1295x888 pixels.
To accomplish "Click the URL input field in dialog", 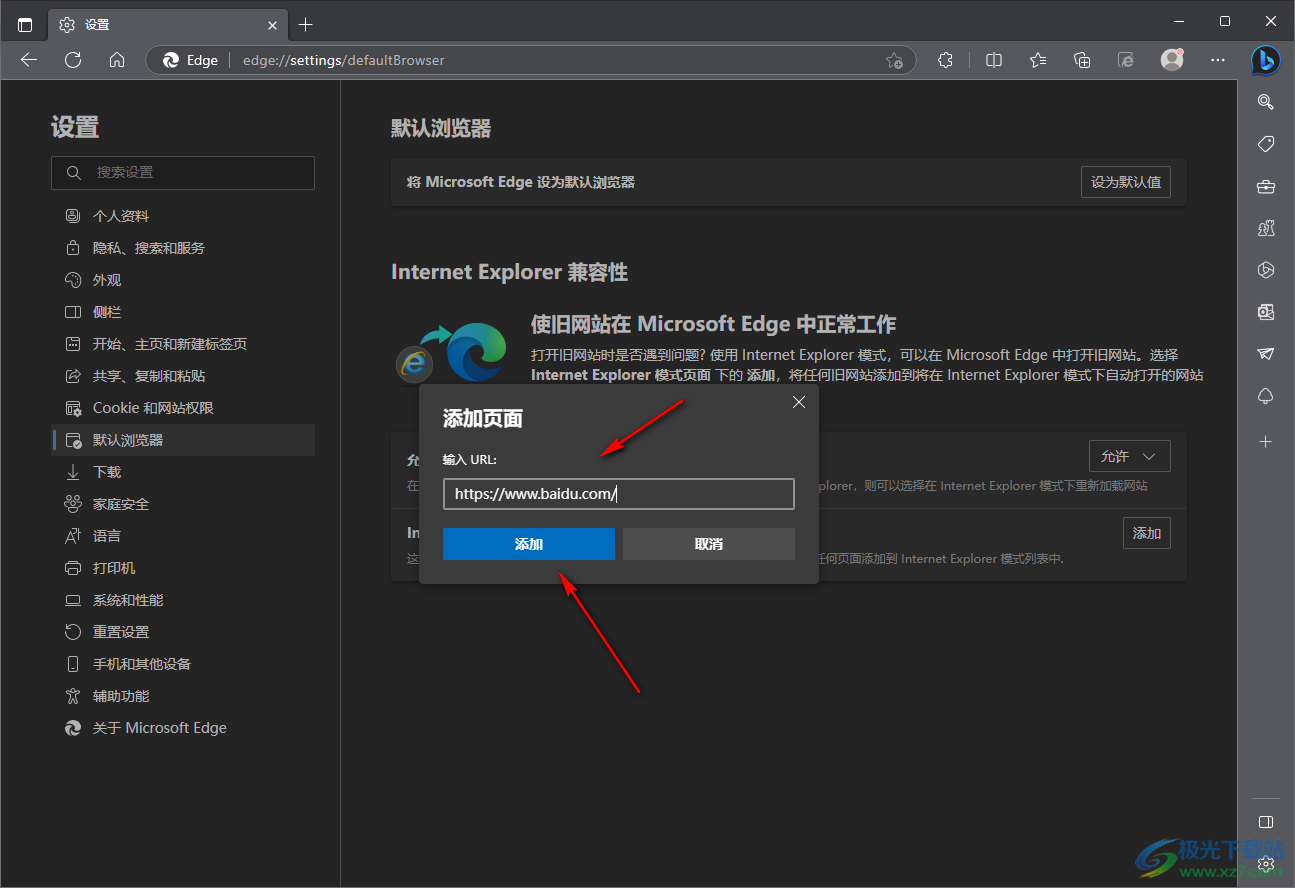I will point(619,494).
